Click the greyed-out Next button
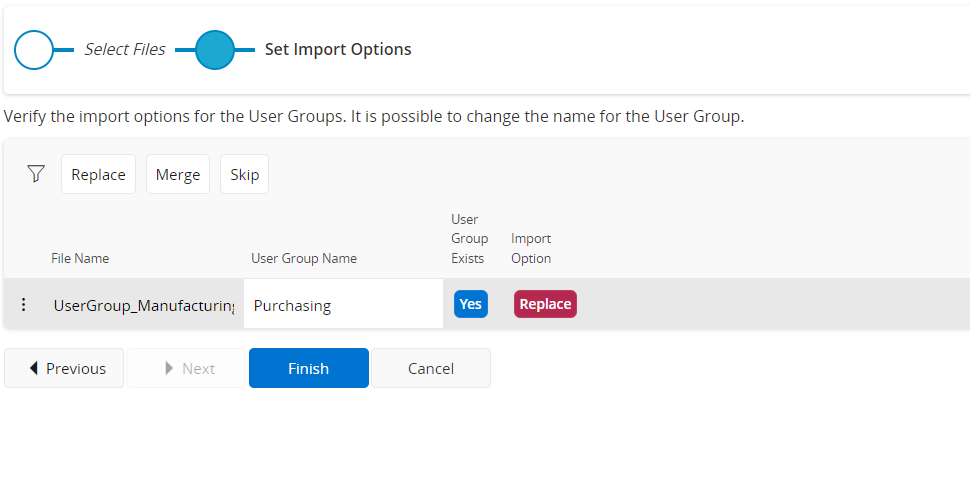Image resolution: width=970 pixels, height=486 pixels. pos(187,368)
